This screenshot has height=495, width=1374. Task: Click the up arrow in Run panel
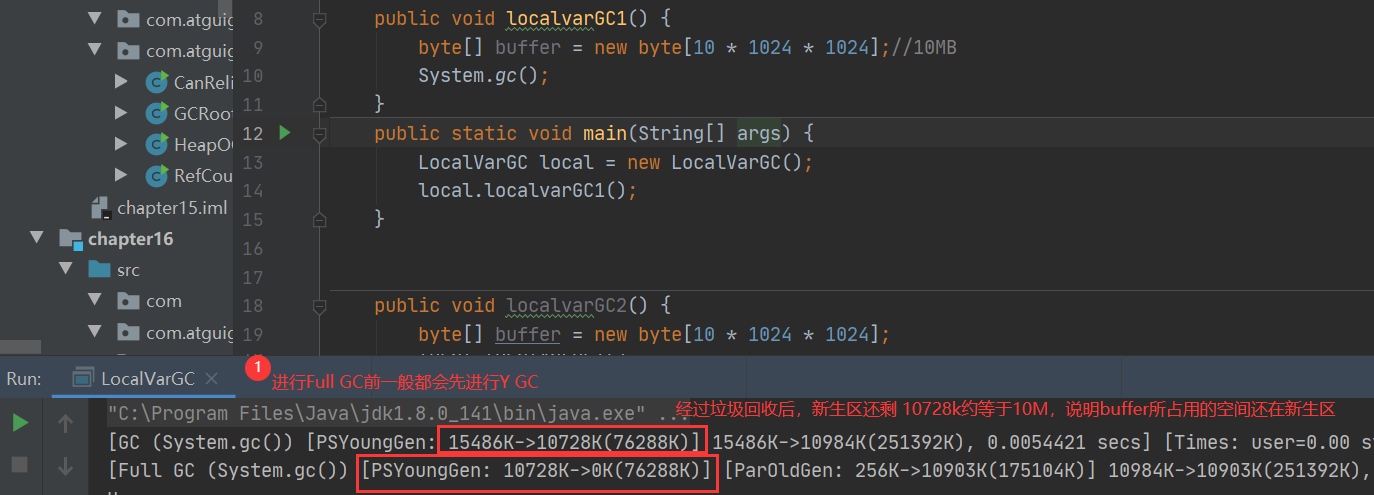pyautogui.click(x=66, y=424)
